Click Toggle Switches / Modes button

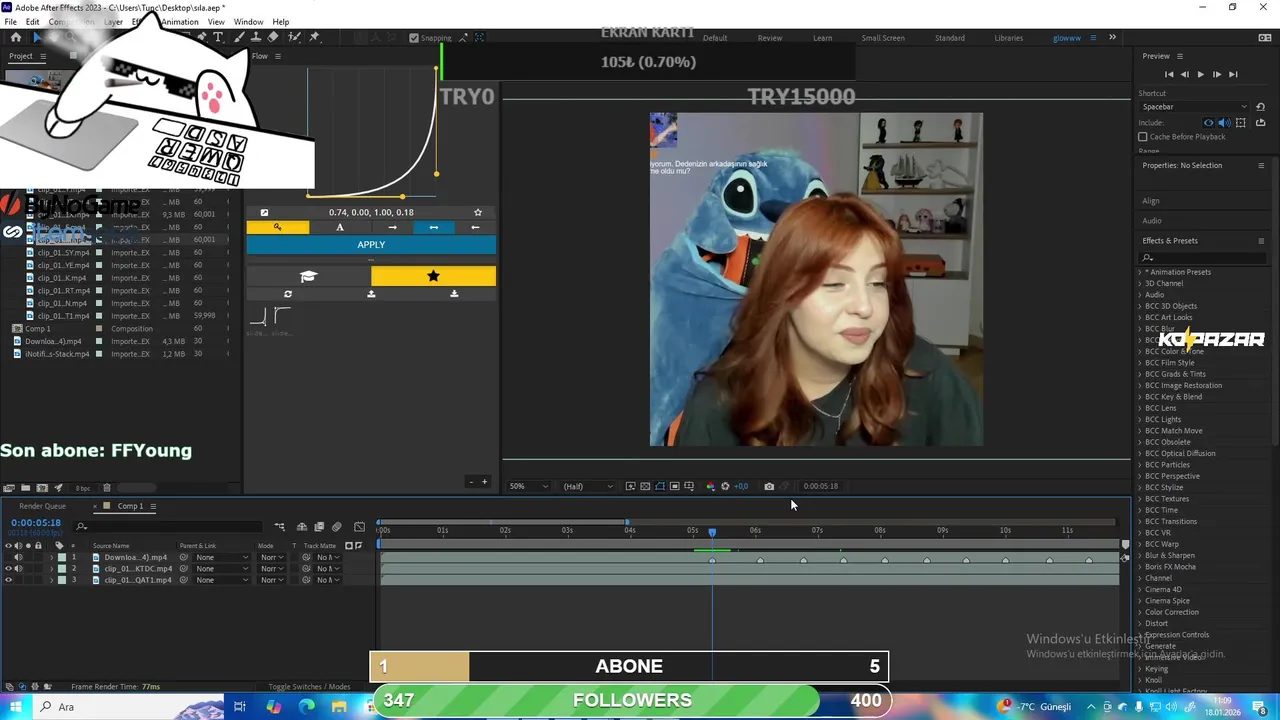[309, 687]
